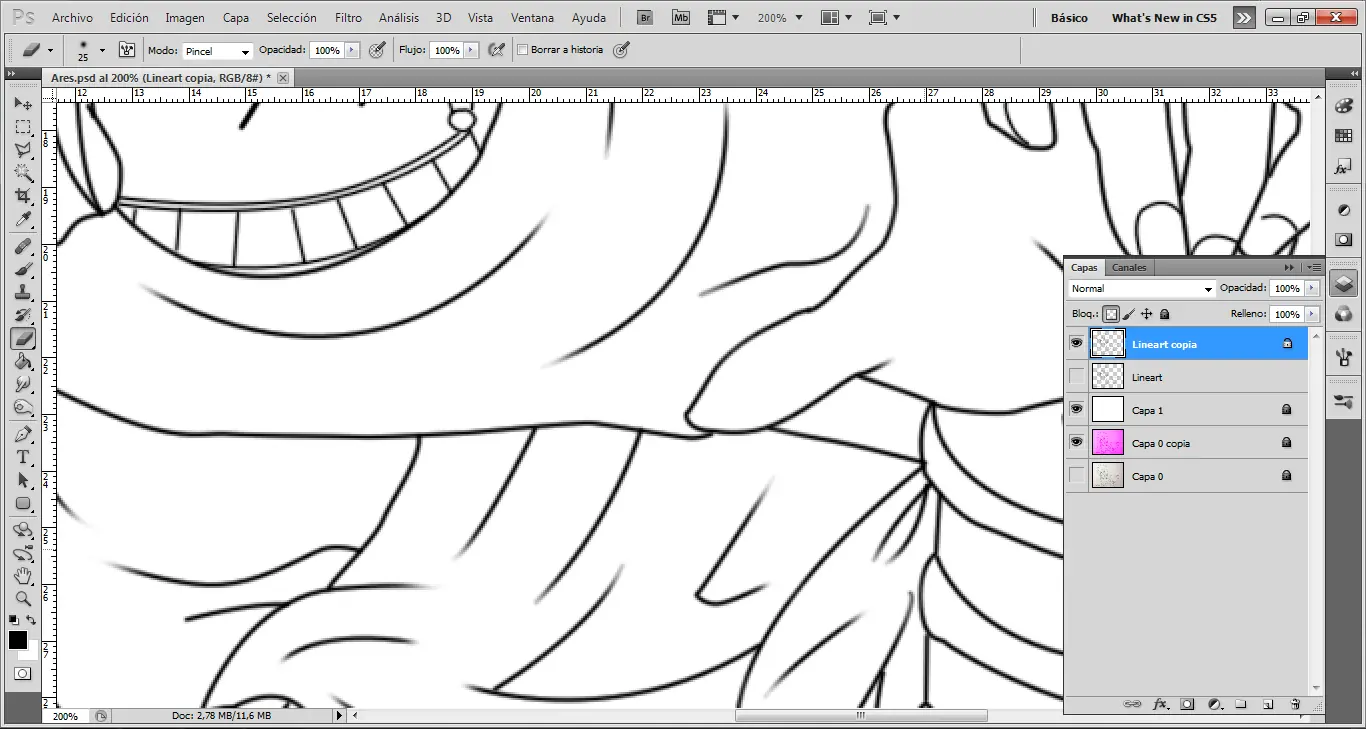Select the Magic Wand tool

pyautogui.click(x=23, y=173)
